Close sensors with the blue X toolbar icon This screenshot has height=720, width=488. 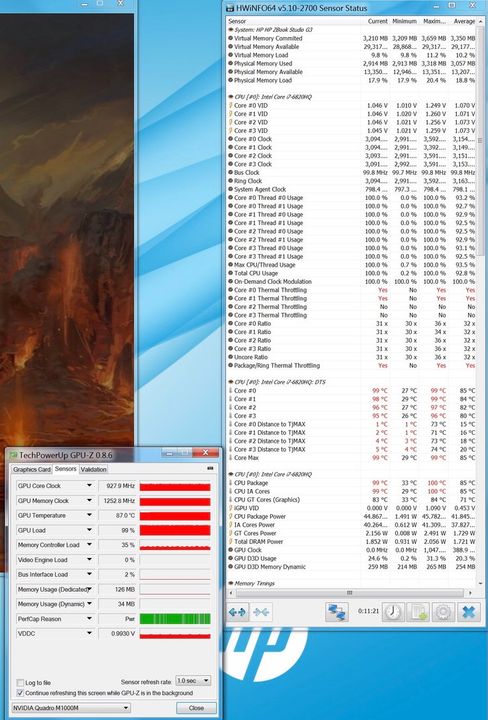(468, 612)
